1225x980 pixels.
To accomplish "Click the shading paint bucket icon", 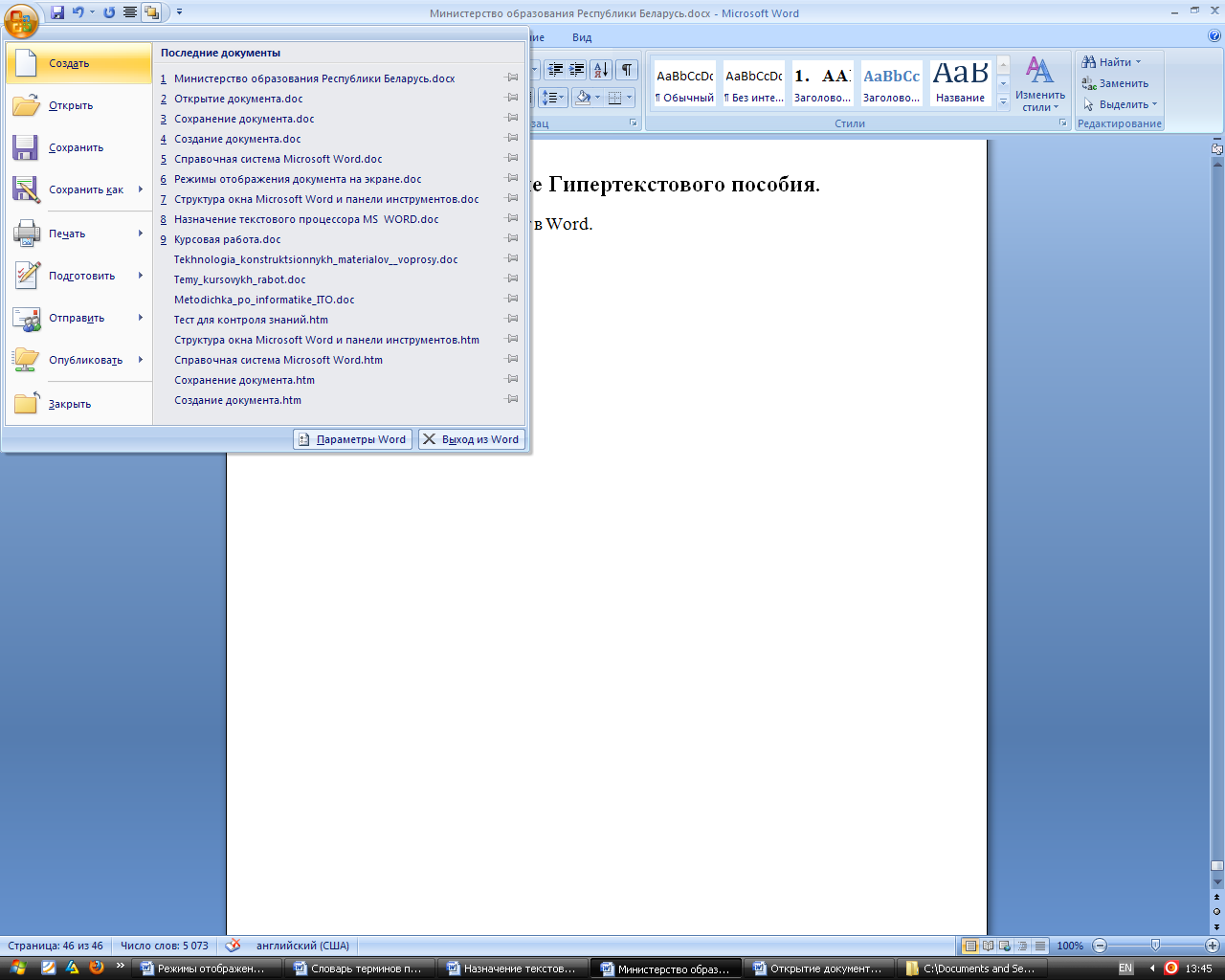I will (x=584, y=98).
